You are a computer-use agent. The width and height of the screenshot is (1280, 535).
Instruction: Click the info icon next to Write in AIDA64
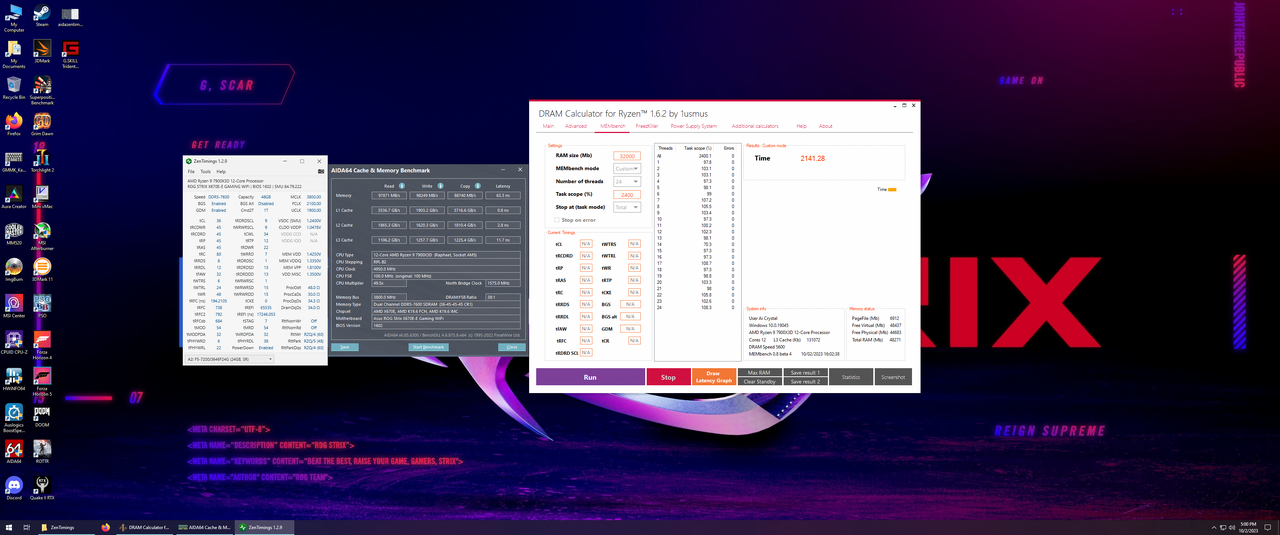click(x=442, y=186)
